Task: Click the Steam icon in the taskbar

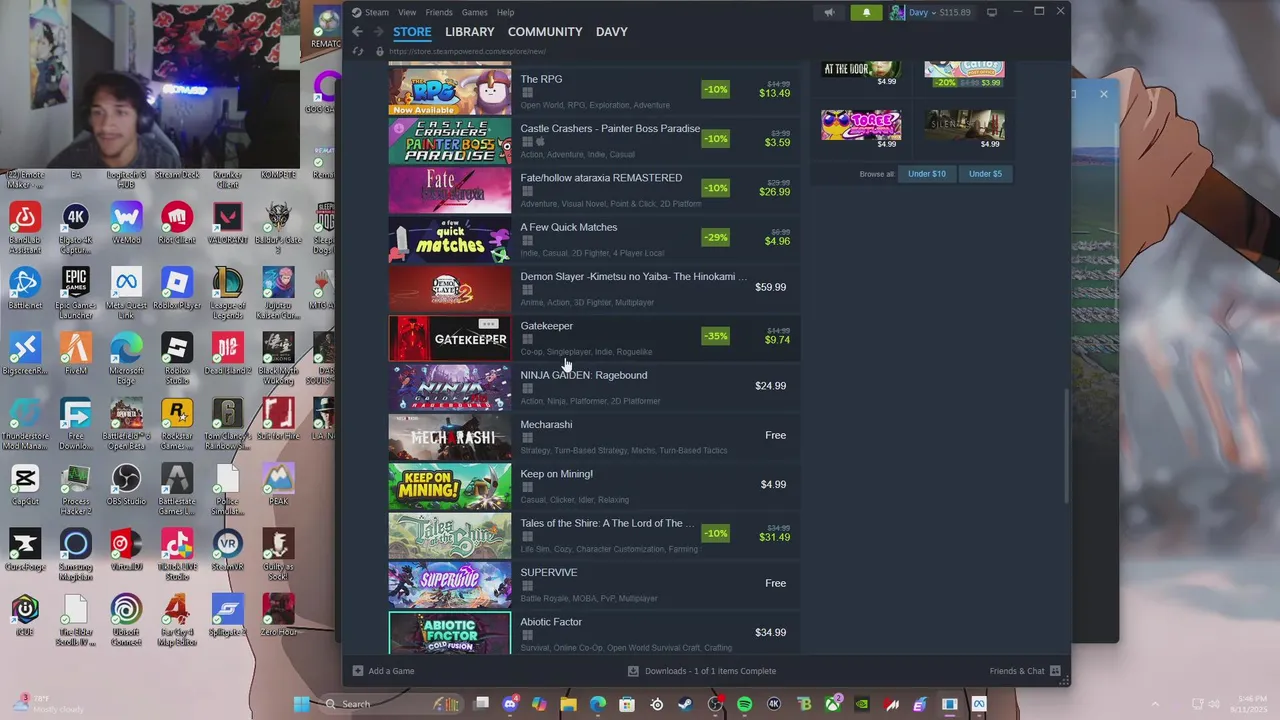Action: (686, 704)
